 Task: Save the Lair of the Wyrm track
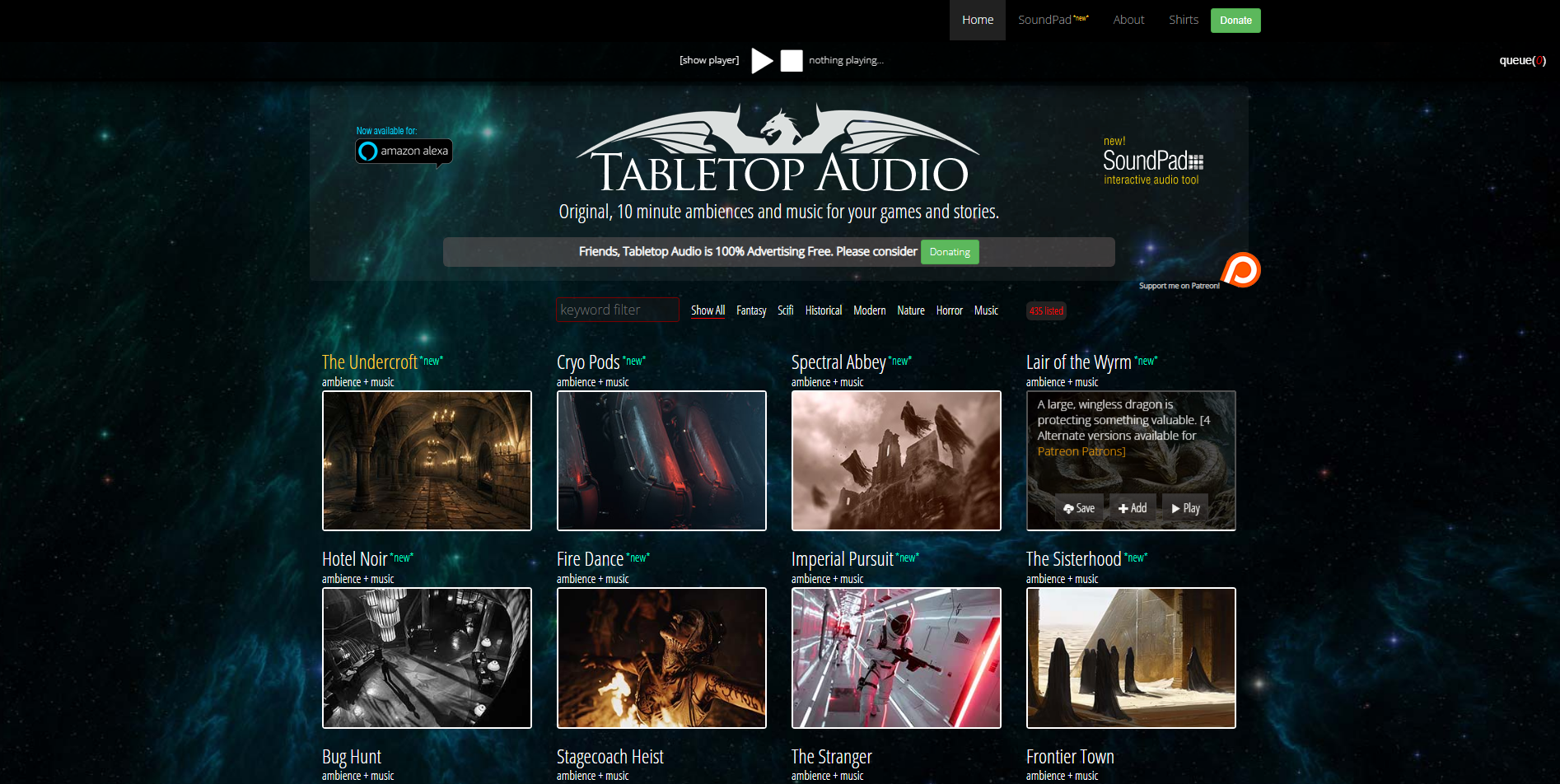tap(1079, 508)
